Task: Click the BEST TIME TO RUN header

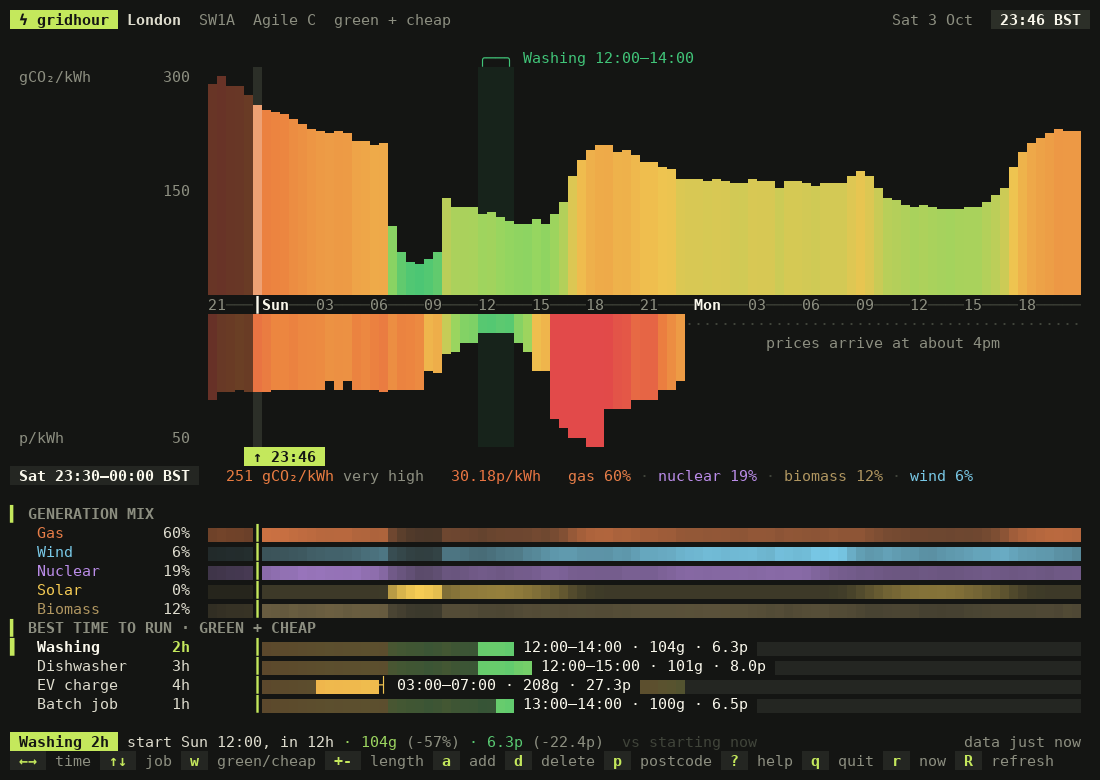Action: coord(172,628)
